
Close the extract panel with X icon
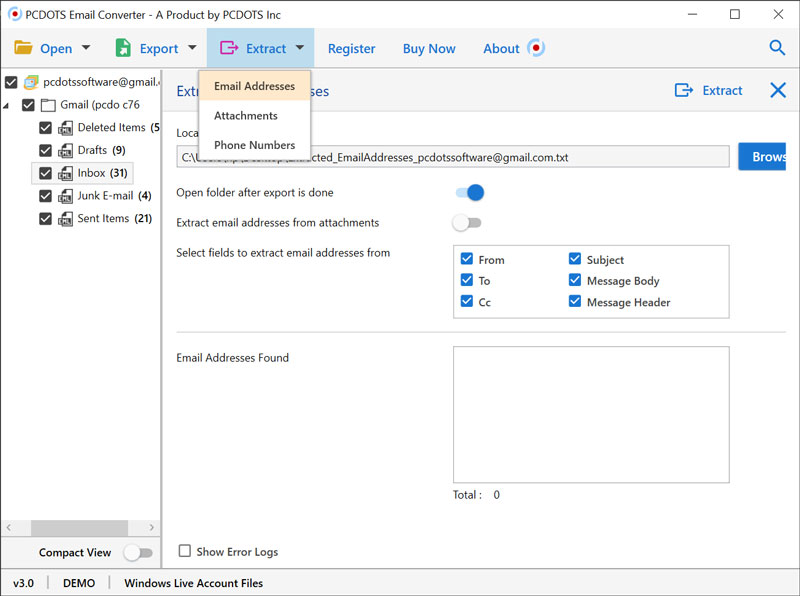coord(778,90)
